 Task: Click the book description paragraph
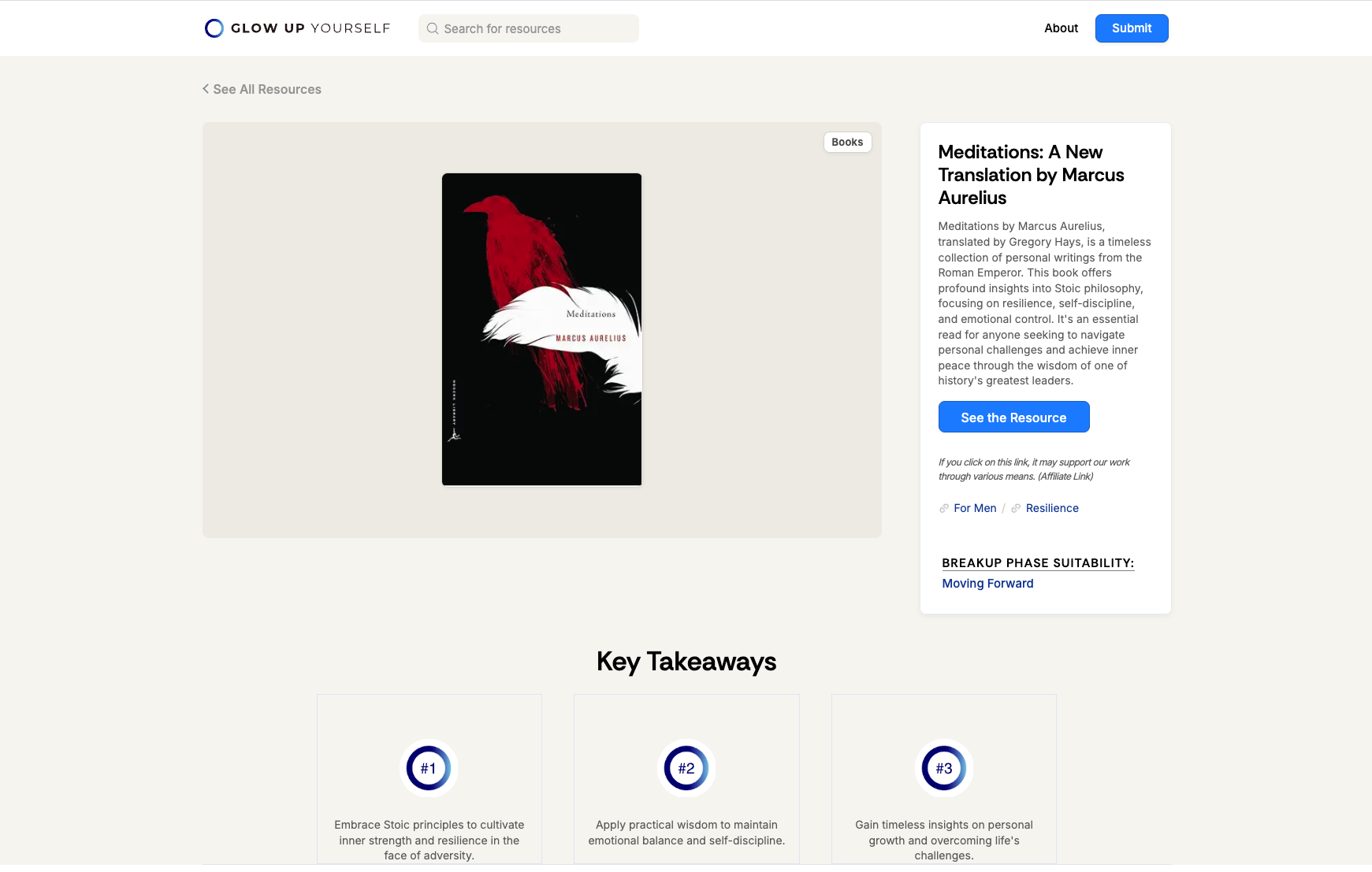(x=1044, y=303)
